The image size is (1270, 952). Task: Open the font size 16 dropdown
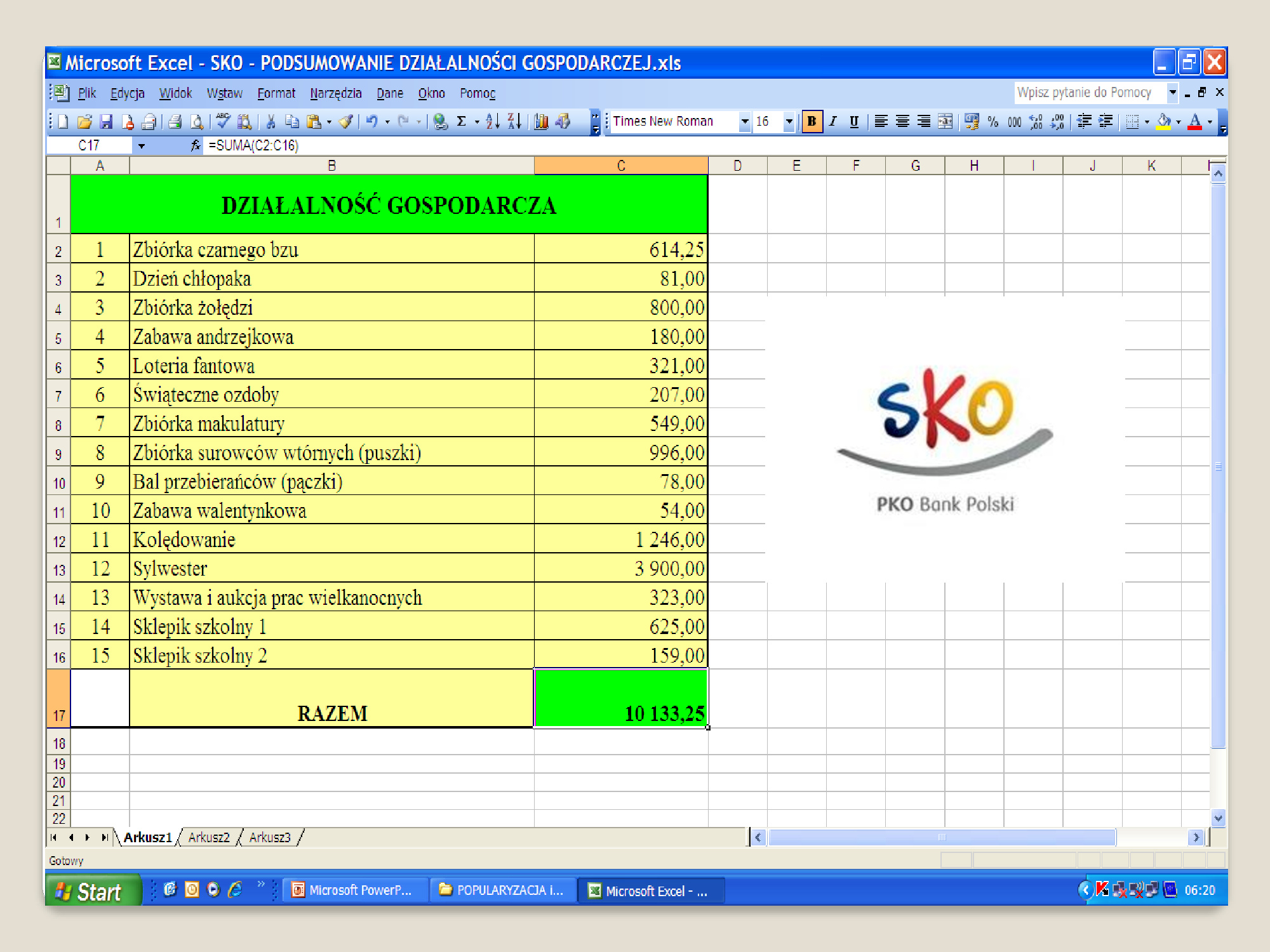[x=789, y=121]
